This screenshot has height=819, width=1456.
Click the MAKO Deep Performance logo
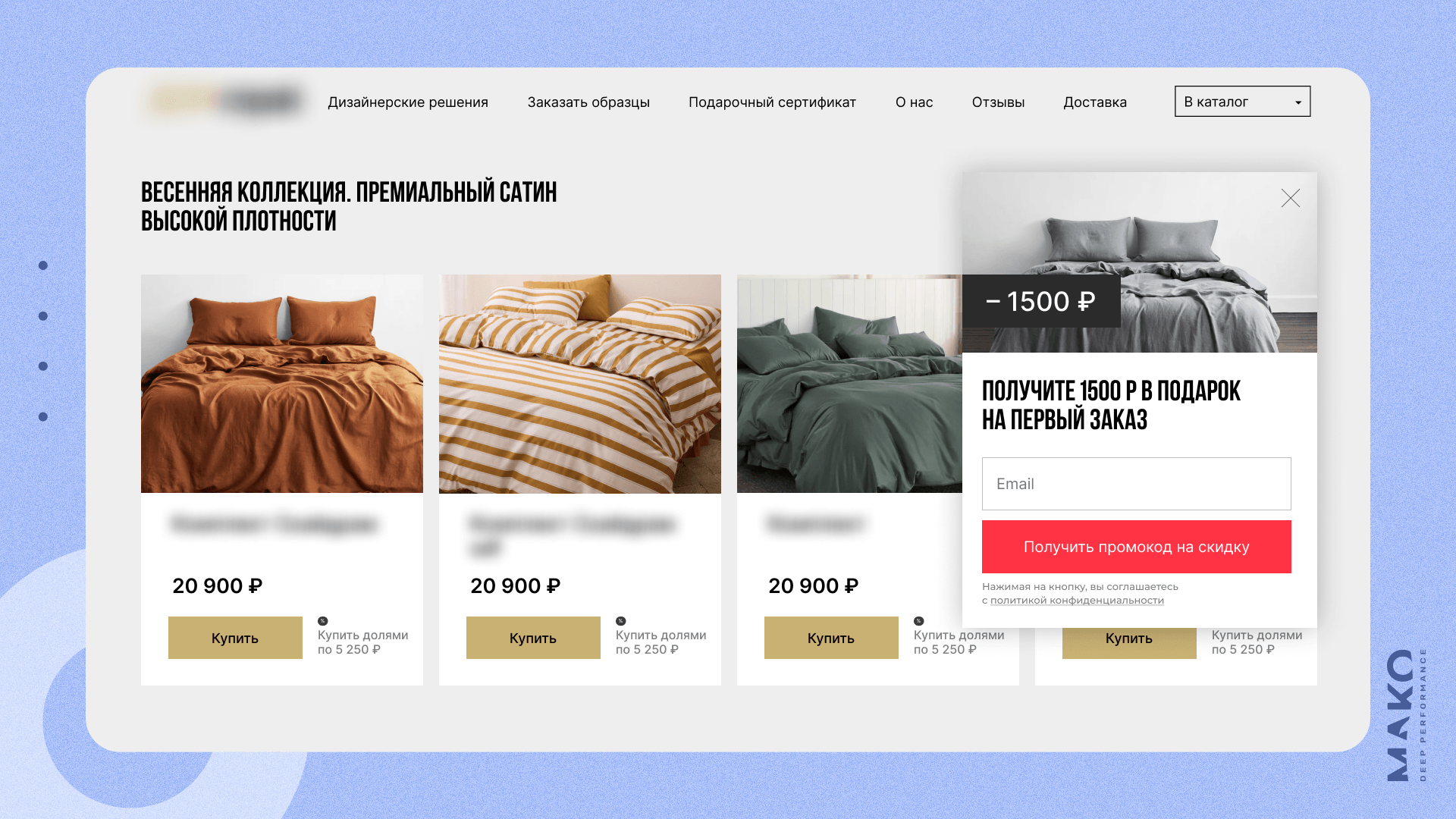click(1407, 714)
